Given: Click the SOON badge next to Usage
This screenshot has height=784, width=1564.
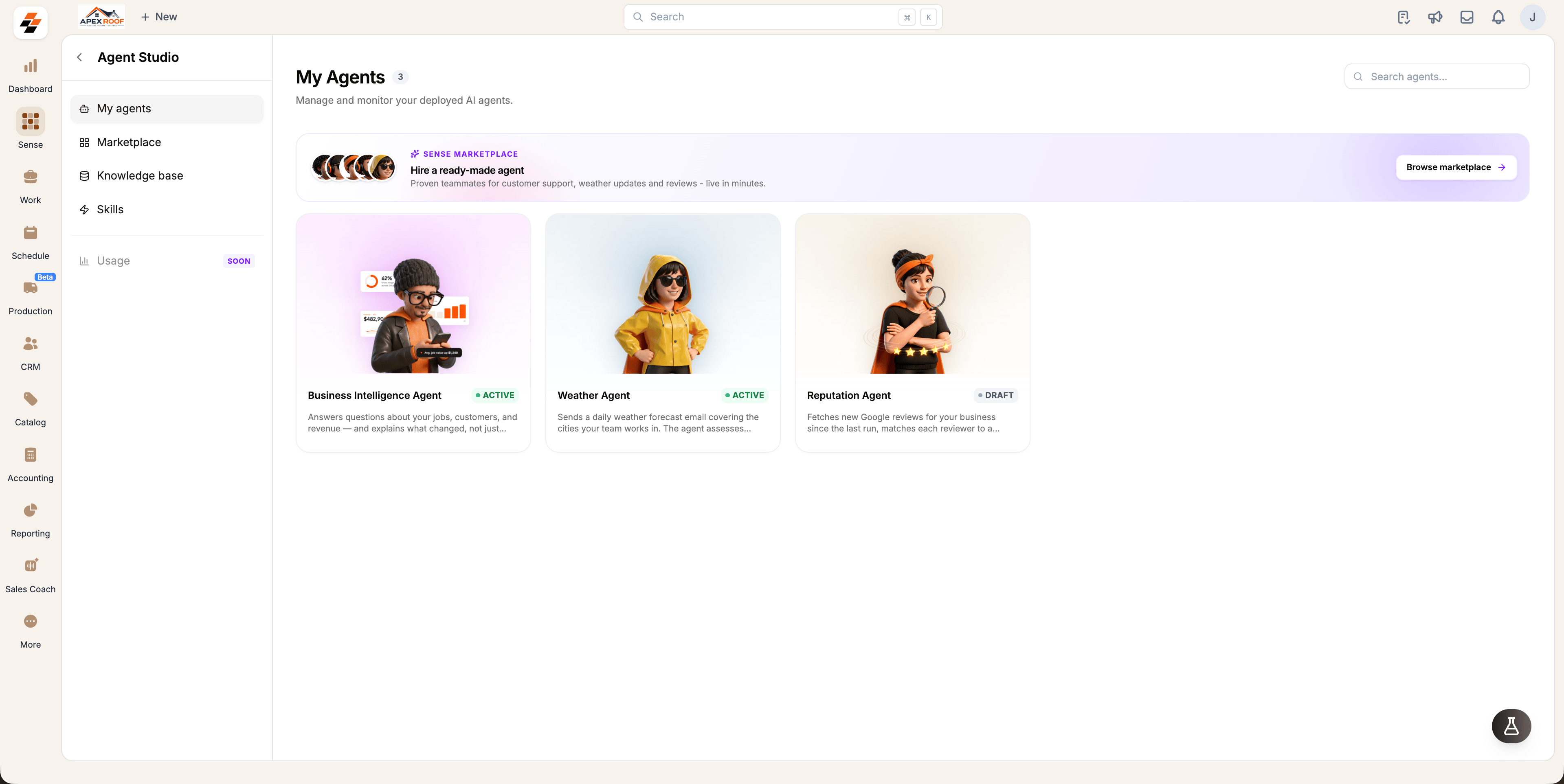Looking at the screenshot, I should coord(239,261).
